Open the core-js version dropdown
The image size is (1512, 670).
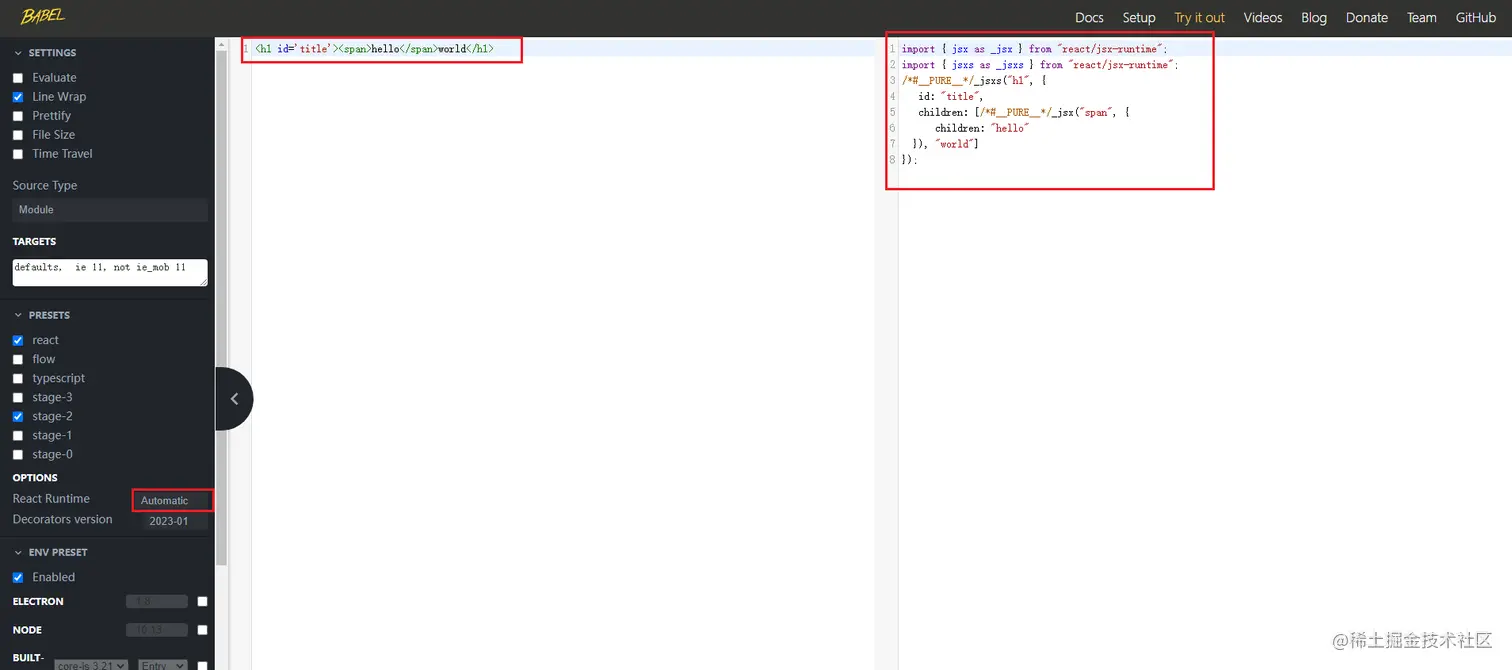coord(91,665)
